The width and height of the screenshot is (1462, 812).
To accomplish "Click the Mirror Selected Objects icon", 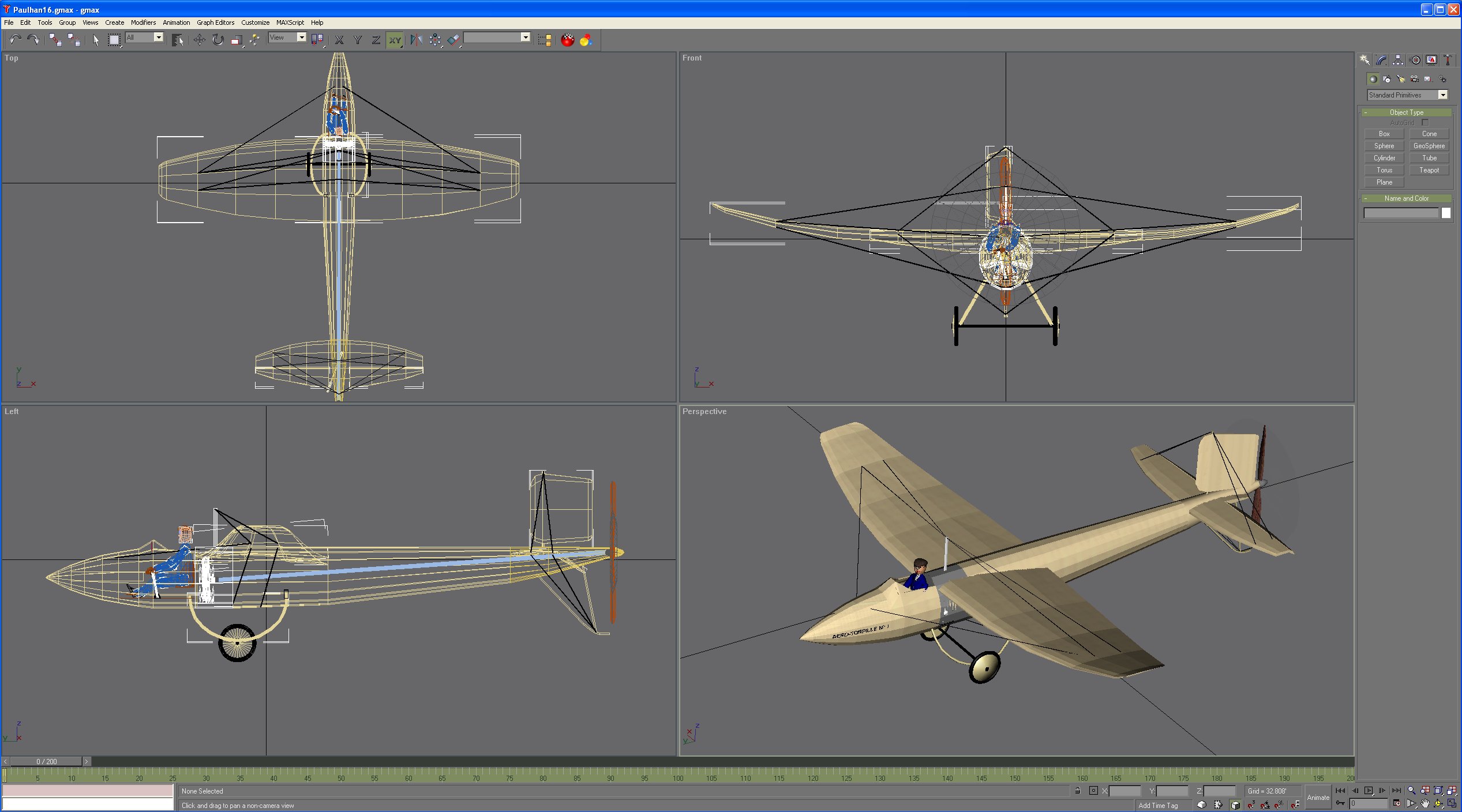I will point(416,40).
